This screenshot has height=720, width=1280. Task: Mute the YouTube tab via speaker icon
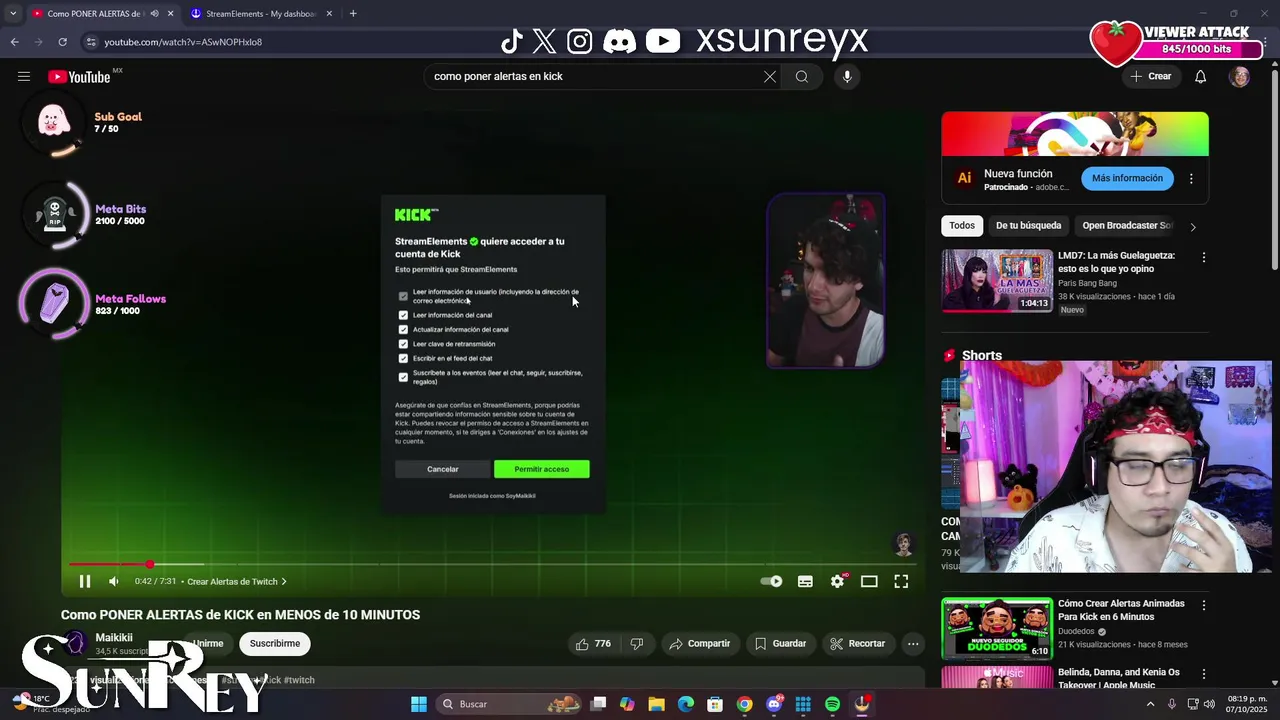154,14
